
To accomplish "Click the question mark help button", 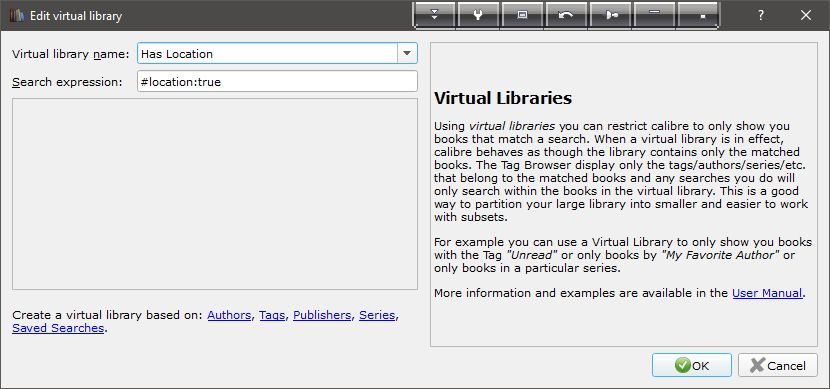I will tap(760, 15).
